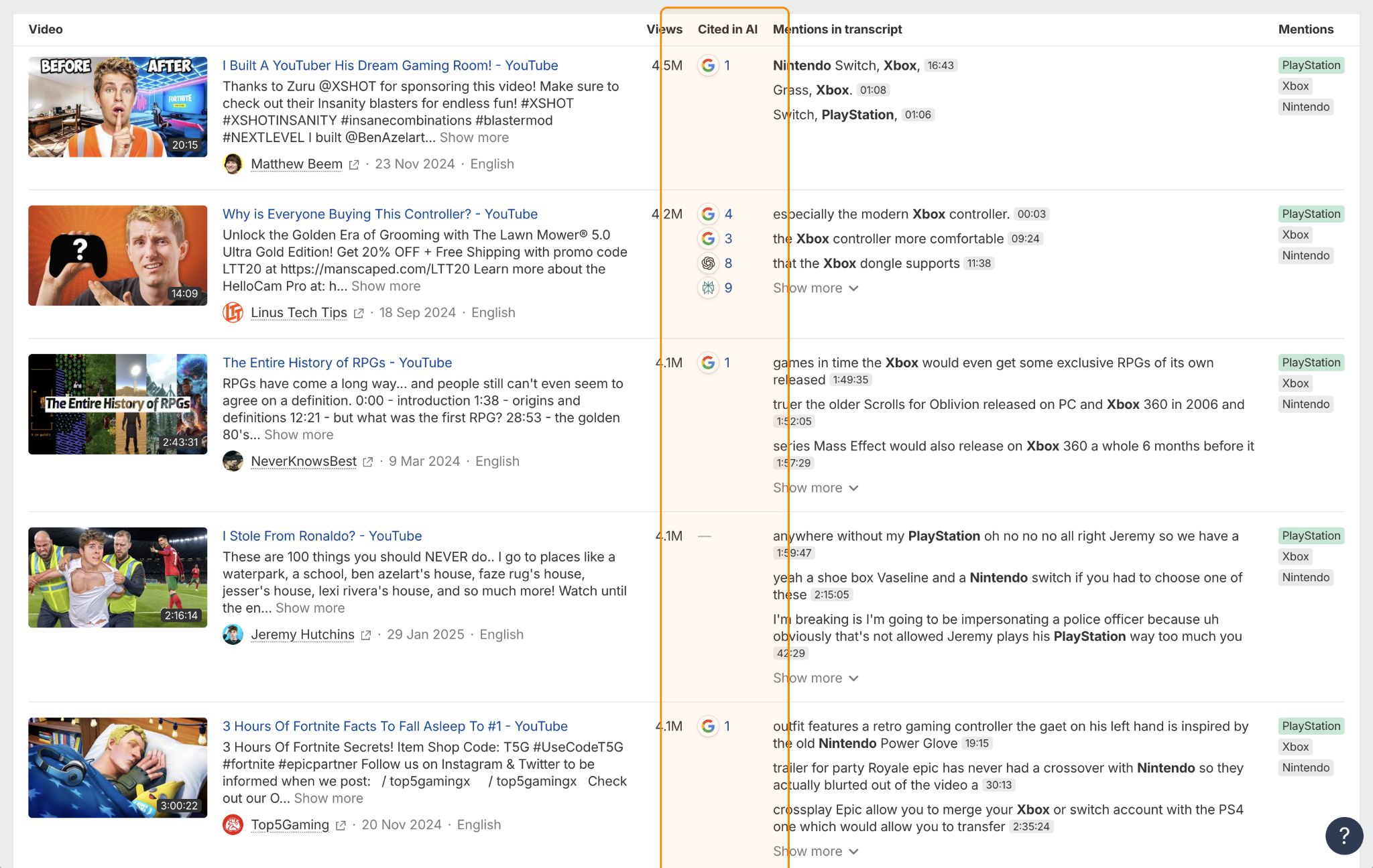The image size is (1373, 868).
Task: Open the Google citation for the gaming room video
Action: [707, 65]
